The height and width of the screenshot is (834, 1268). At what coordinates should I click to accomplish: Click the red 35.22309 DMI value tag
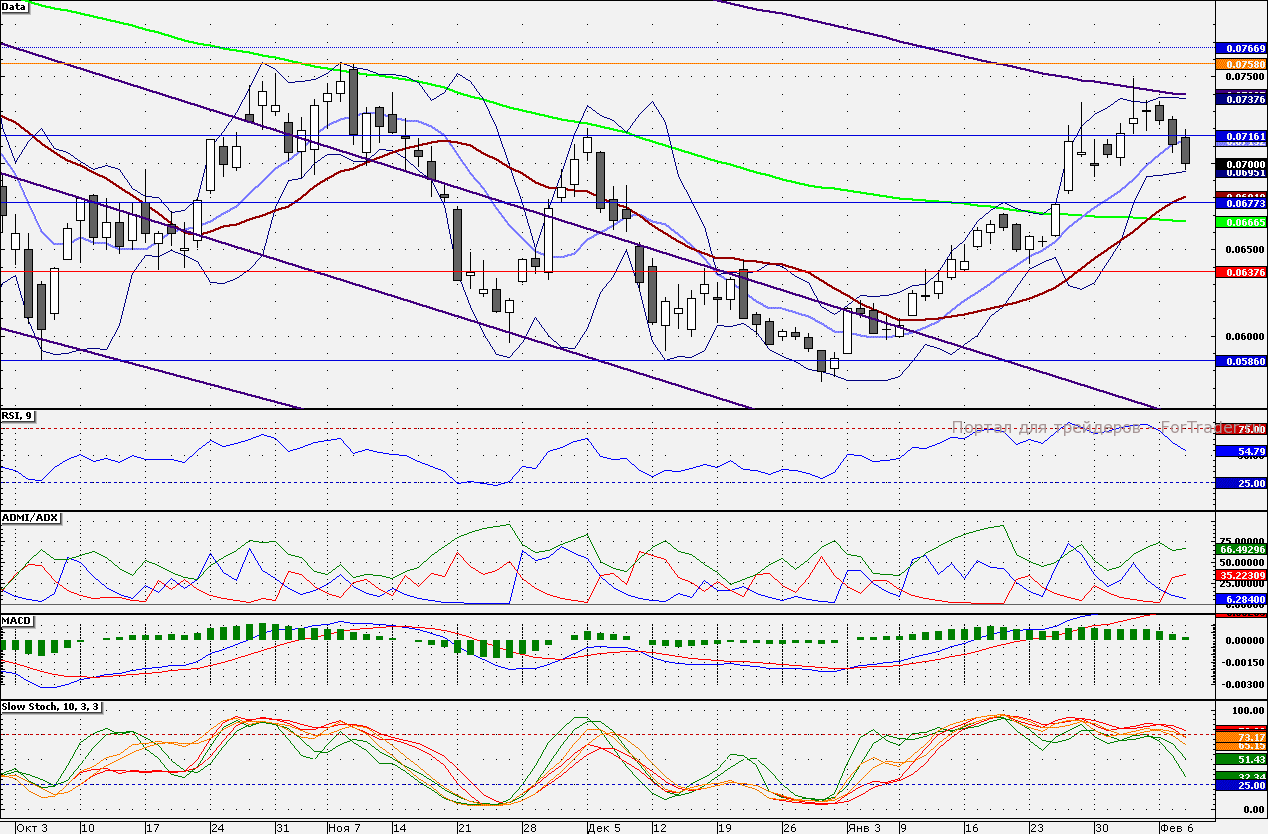click(x=1240, y=576)
